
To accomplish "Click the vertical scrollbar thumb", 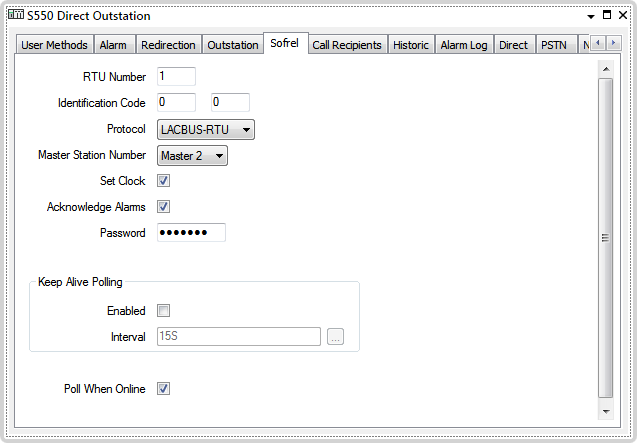I will pyautogui.click(x=604, y=238).
